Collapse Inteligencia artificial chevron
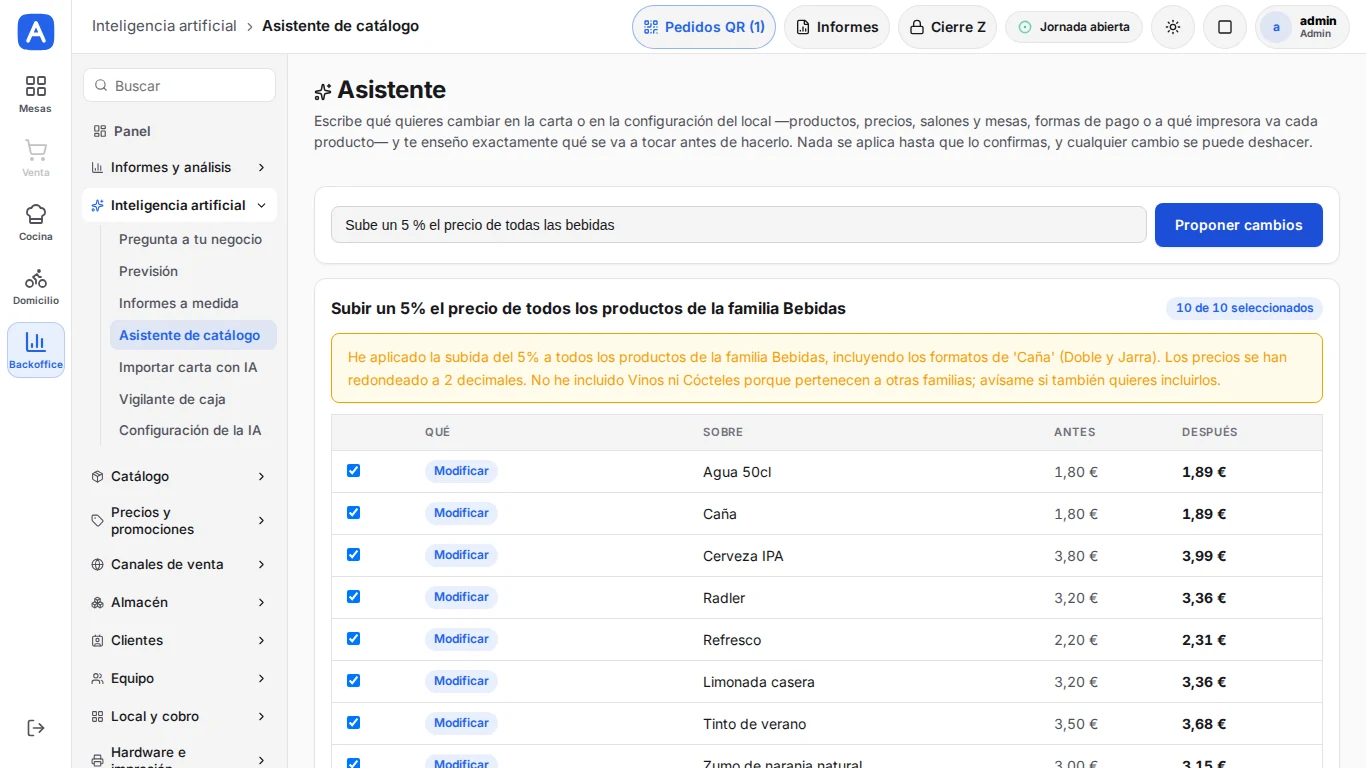Image resolution: width=1366 pixels, height=768 pixels. (x=261, y=205)
